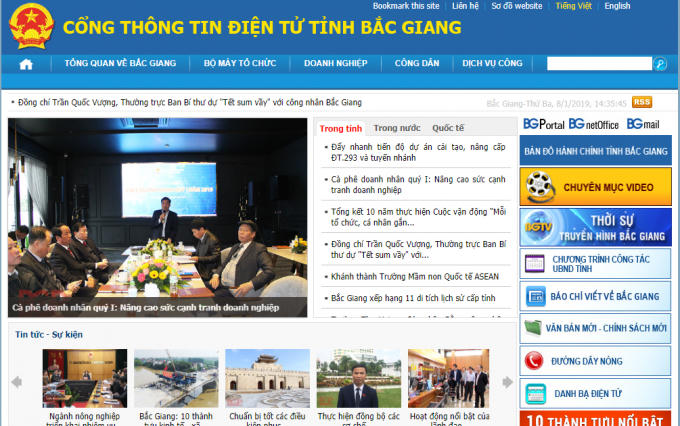Viewport: 680px width, 426px height.
Task: Open the RSS feed icon
Action: [642, 102]
